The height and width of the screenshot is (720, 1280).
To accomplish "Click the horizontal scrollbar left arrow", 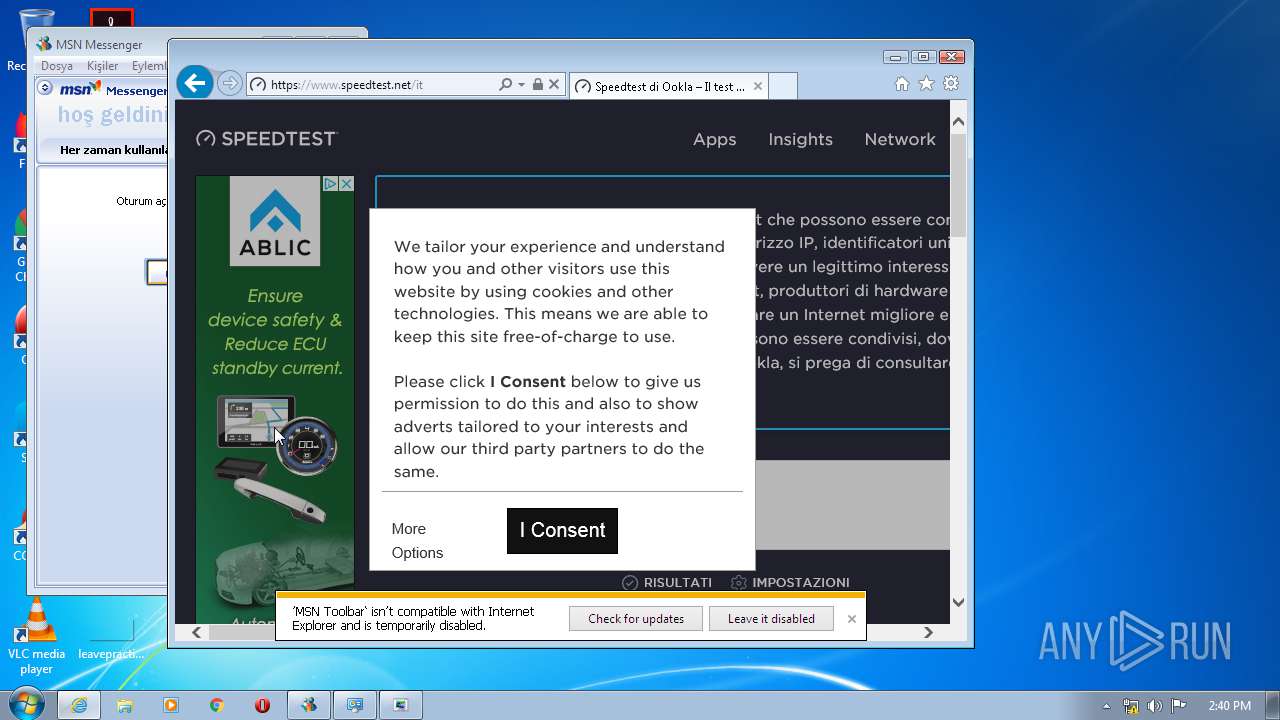I will (196, 632).
